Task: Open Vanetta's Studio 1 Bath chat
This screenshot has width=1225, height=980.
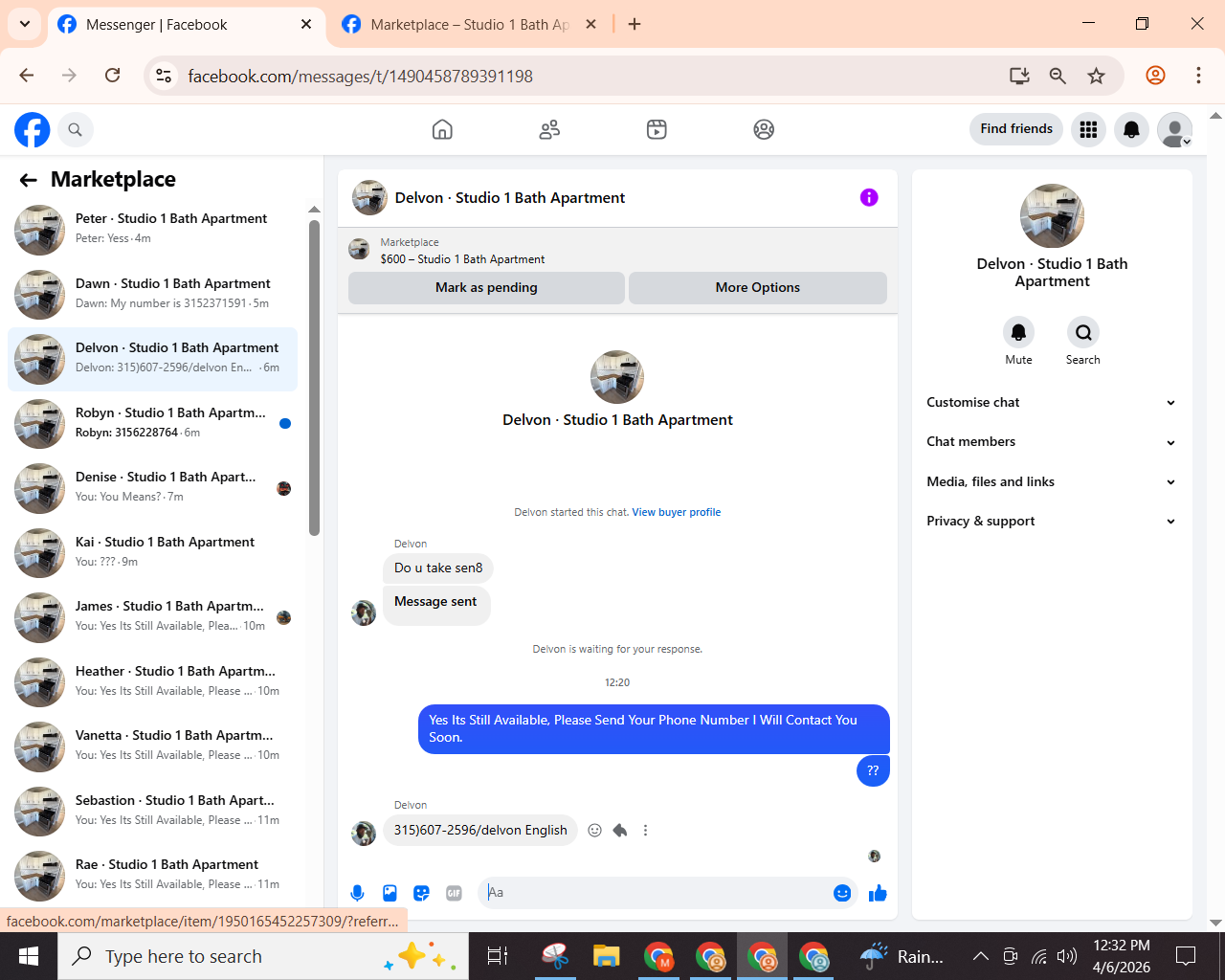Action: click(x=153, y=746)
